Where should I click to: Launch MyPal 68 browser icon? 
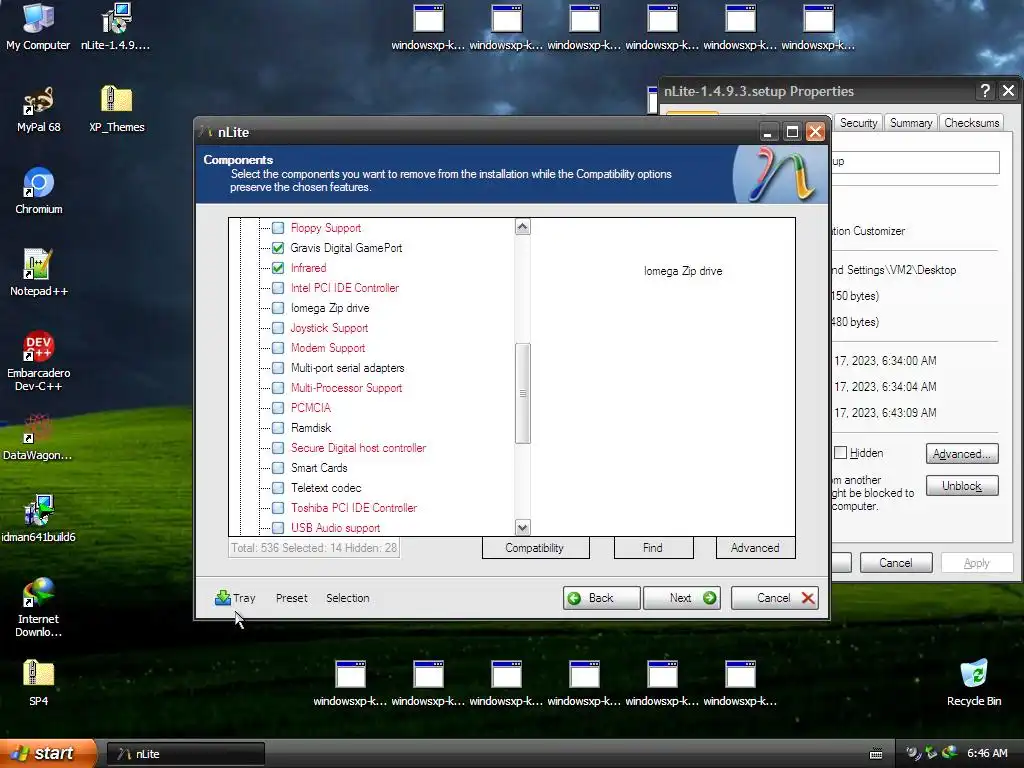(38, 108)
